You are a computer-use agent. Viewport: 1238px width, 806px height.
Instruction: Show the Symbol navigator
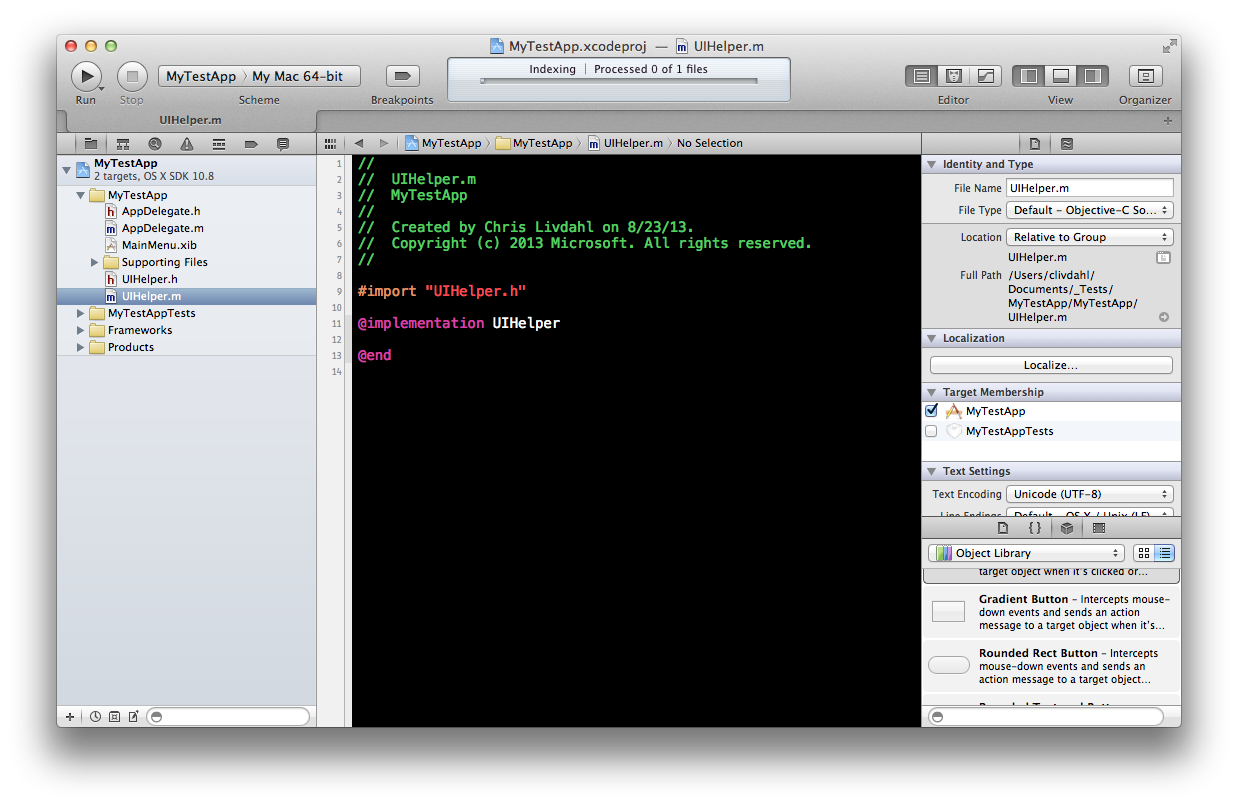tap(123, 144)
